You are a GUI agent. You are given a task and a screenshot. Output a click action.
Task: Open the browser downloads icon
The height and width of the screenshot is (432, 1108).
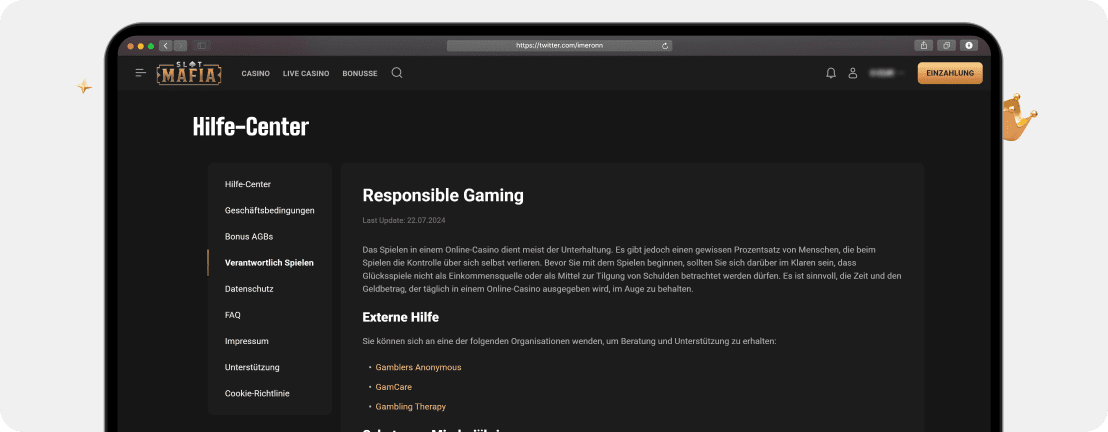969,46
